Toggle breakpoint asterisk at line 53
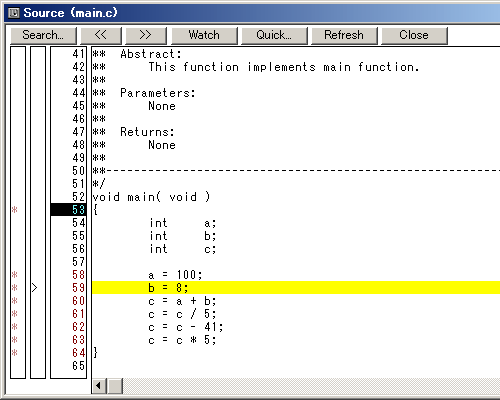Image resolution: width=500 pixels, height=400 pixels. (x=15, y=210)
